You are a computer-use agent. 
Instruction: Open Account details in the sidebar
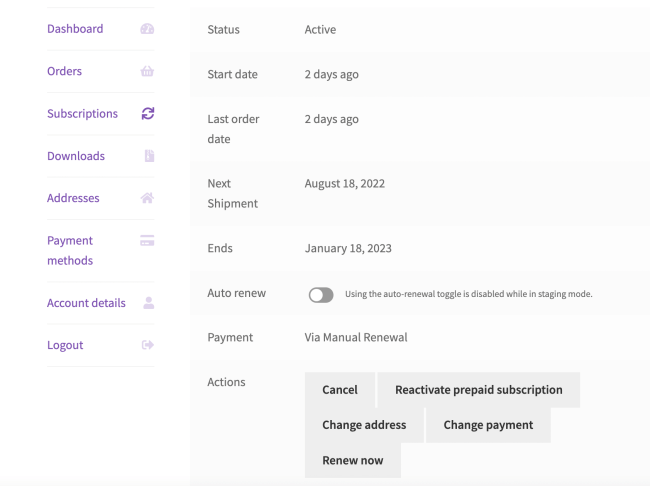click(x=86, y=303)
